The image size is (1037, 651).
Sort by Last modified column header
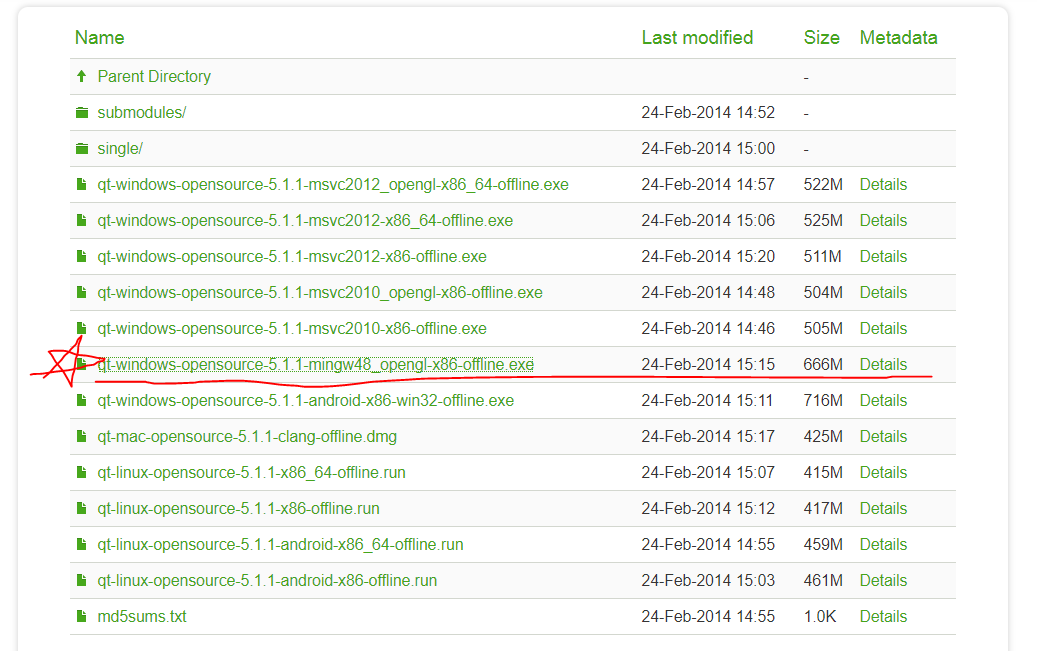pyautogui.click(x=697, y=38)
